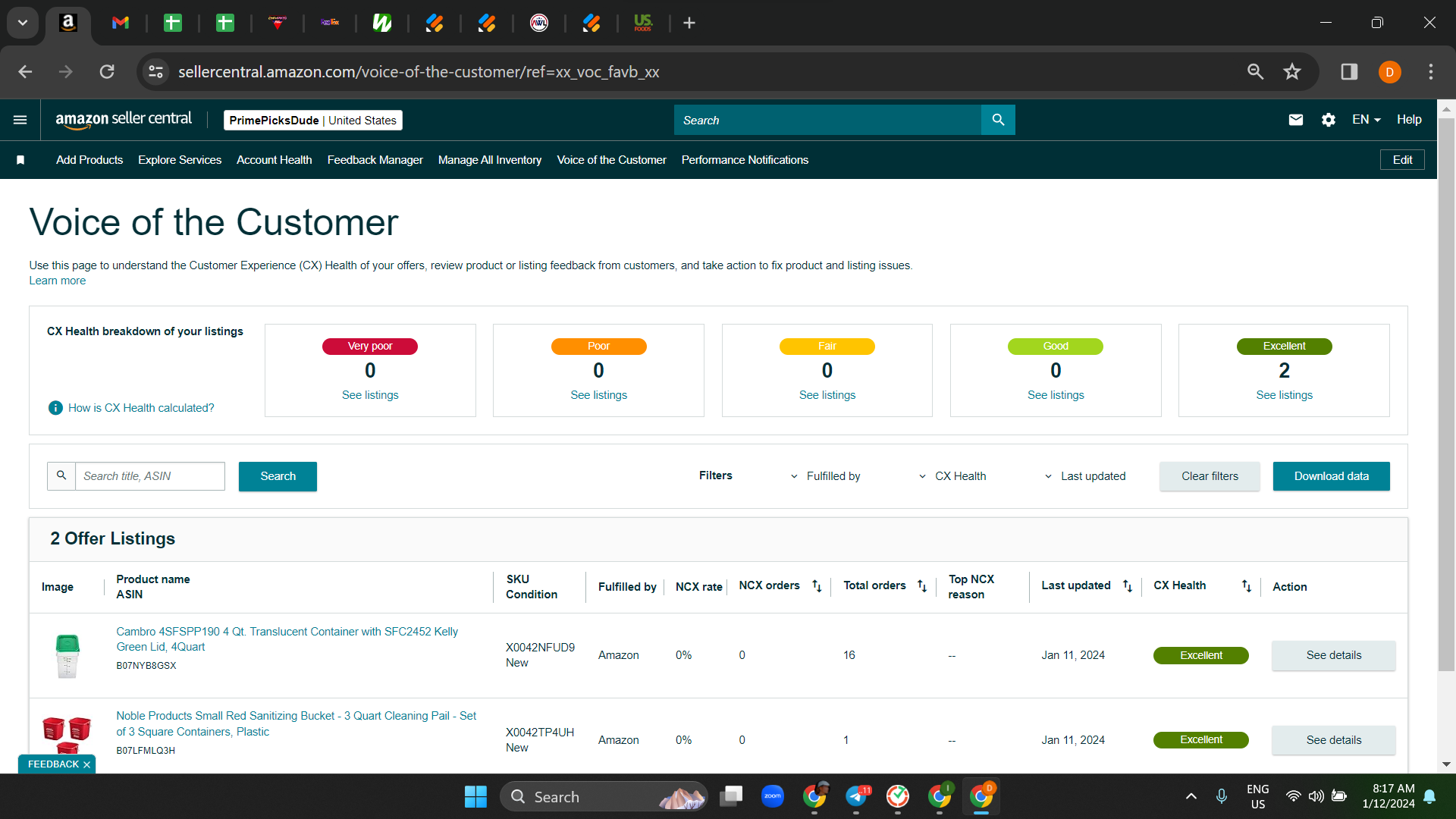Click the top Seller Central search field
The height and width of the screenshot is (819, 1456).
coord(827,120)
